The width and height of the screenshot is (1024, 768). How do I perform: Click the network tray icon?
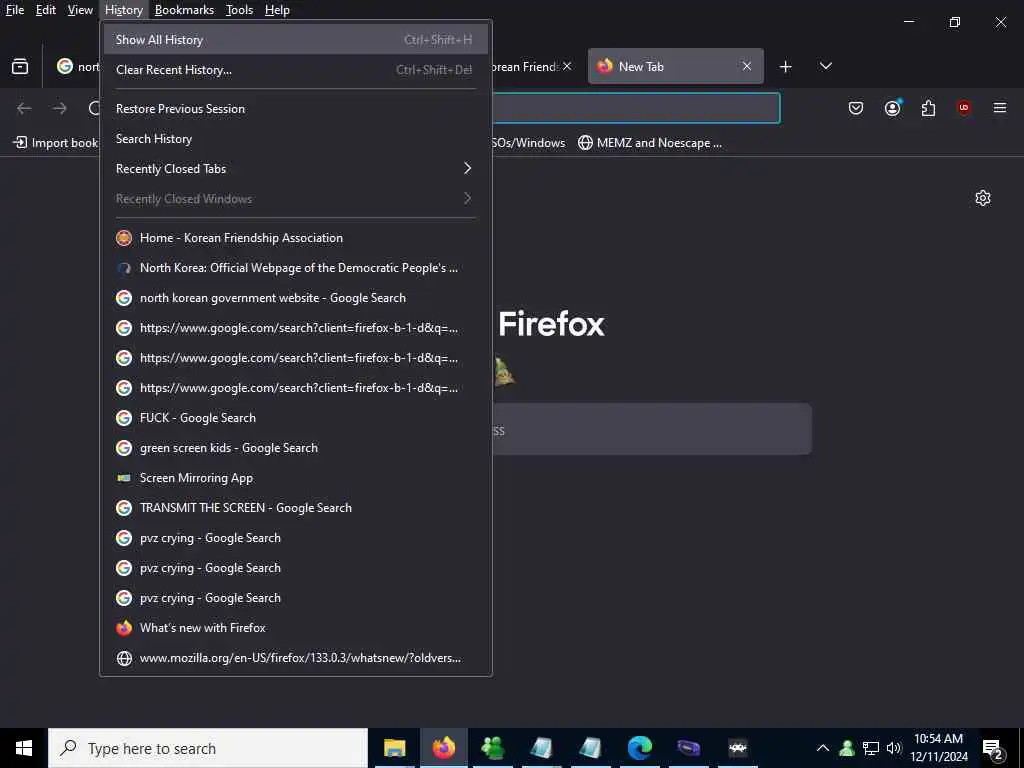point(871,748)
